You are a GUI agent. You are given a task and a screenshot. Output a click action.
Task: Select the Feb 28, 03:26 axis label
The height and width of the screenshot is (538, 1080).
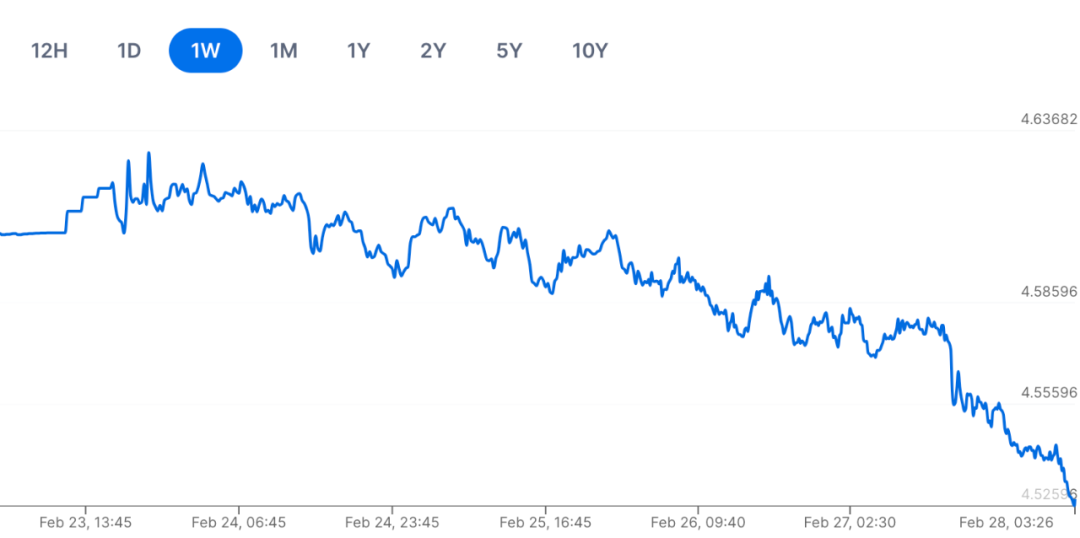pyautogui.click(x=1004, y=522)
